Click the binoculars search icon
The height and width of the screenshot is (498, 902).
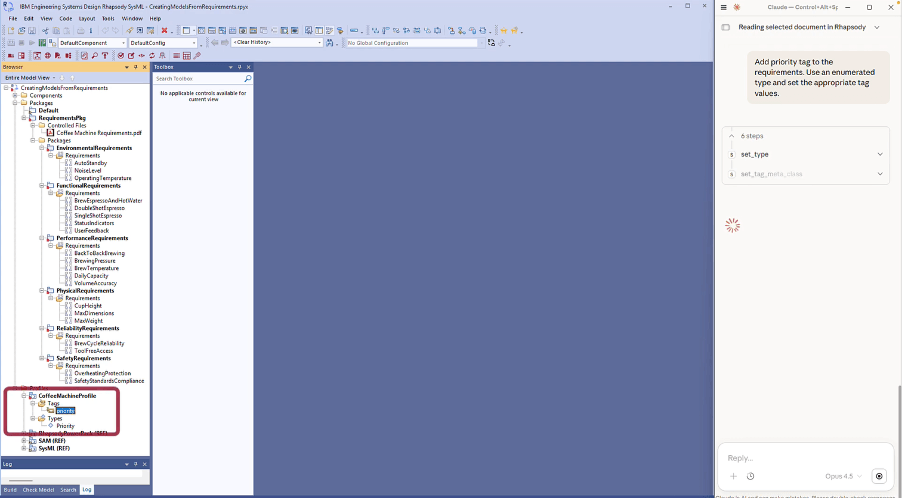tap(330, 43)
